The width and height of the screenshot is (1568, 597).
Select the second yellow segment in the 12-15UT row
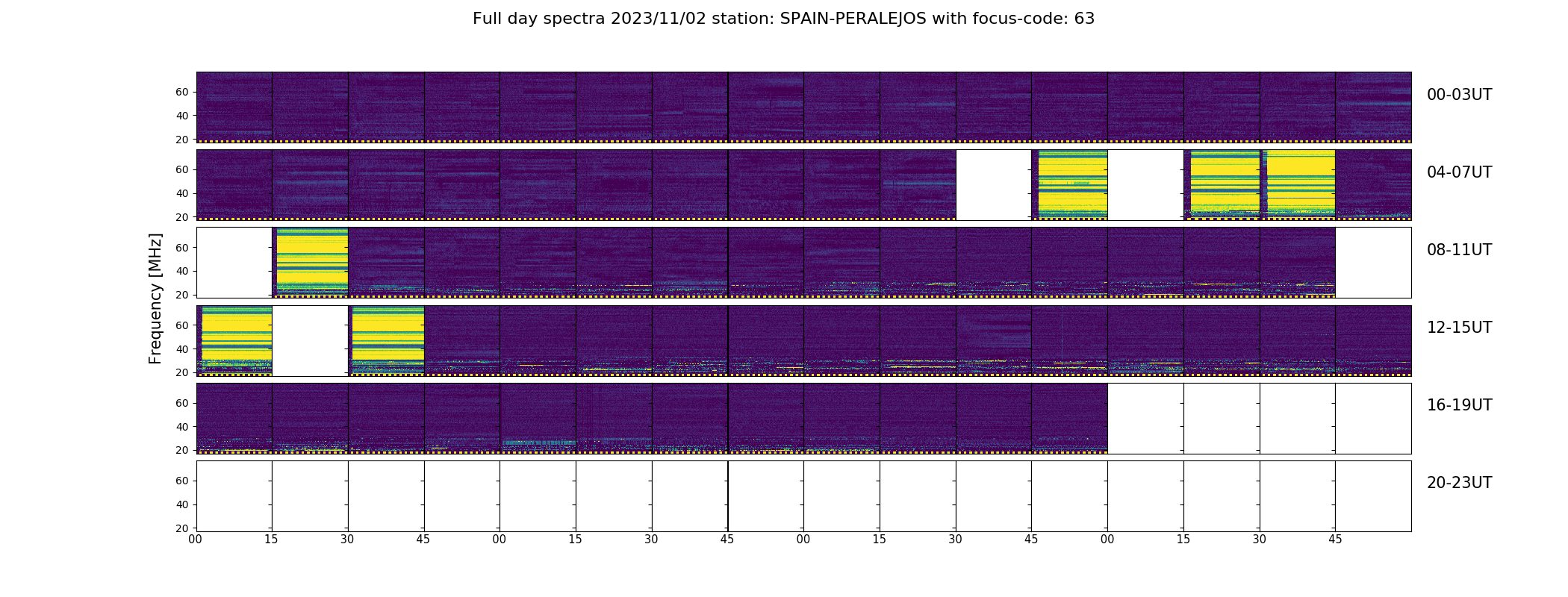click(387, 340)
